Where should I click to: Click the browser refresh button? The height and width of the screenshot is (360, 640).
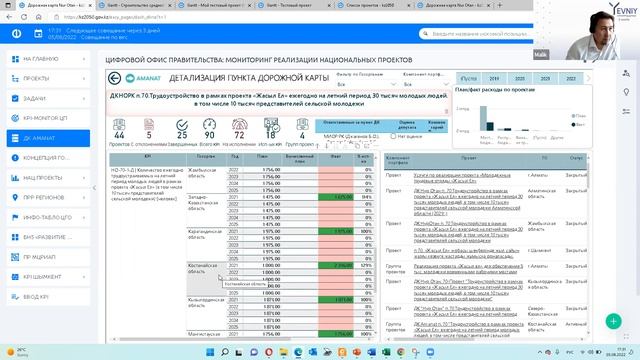click(x=24, y=17)
